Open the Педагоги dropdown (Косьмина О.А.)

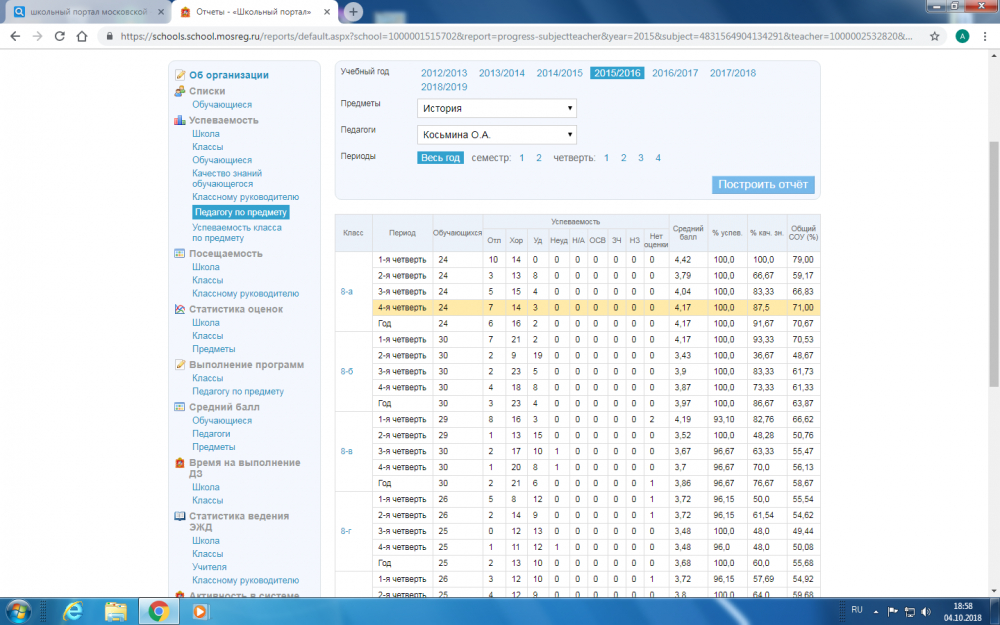click(497, 135)
